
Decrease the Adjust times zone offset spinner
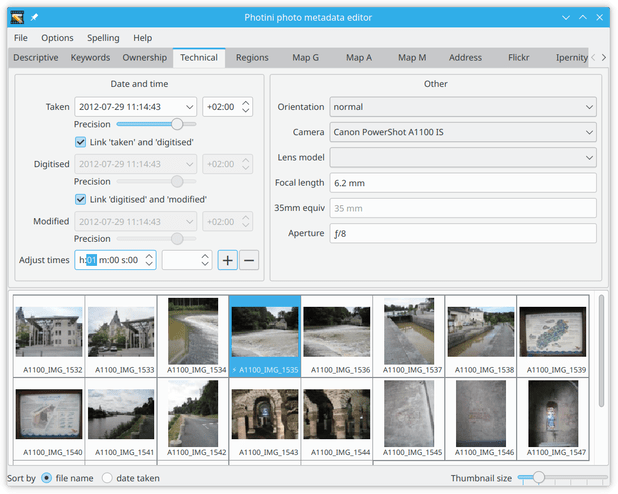[x=205, y=264]
